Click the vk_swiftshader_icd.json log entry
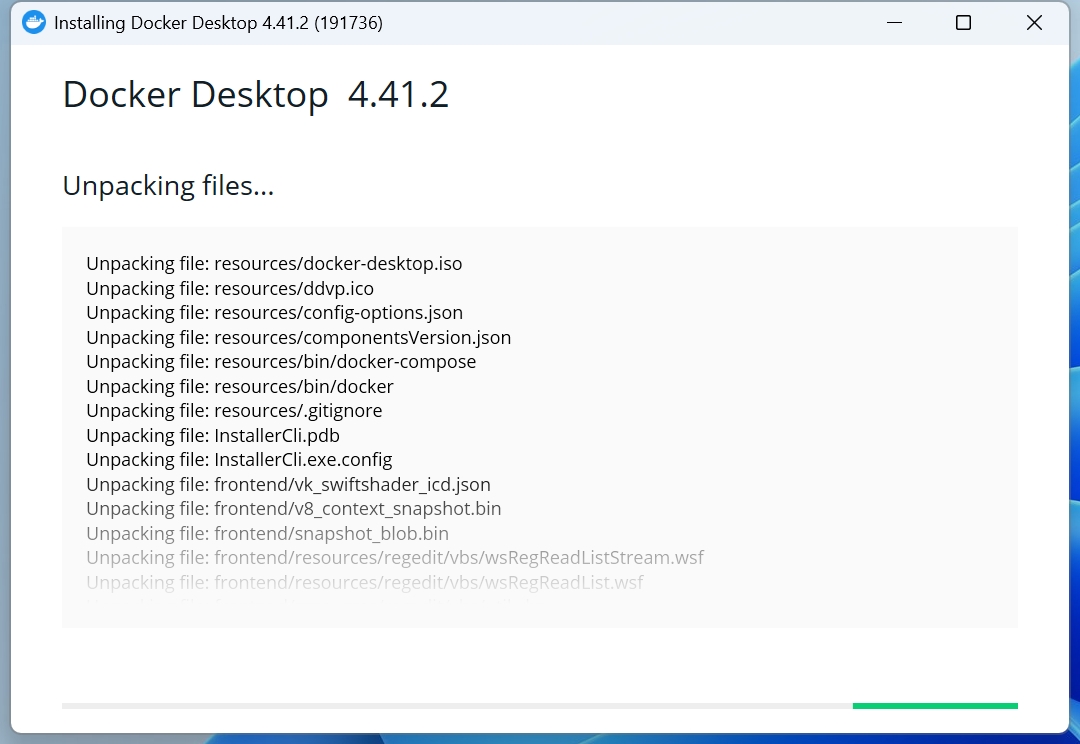This screenshot has height=744, width=1080. pyautogui.click(x=288, y=484)
